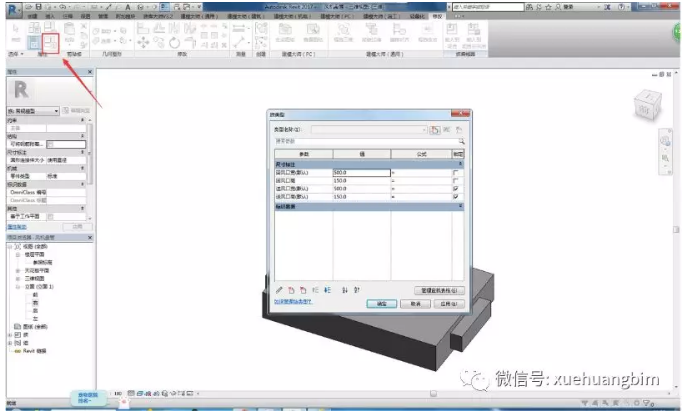
Task: Select the Move tool in the Modify panel
Action: [143, 42]
